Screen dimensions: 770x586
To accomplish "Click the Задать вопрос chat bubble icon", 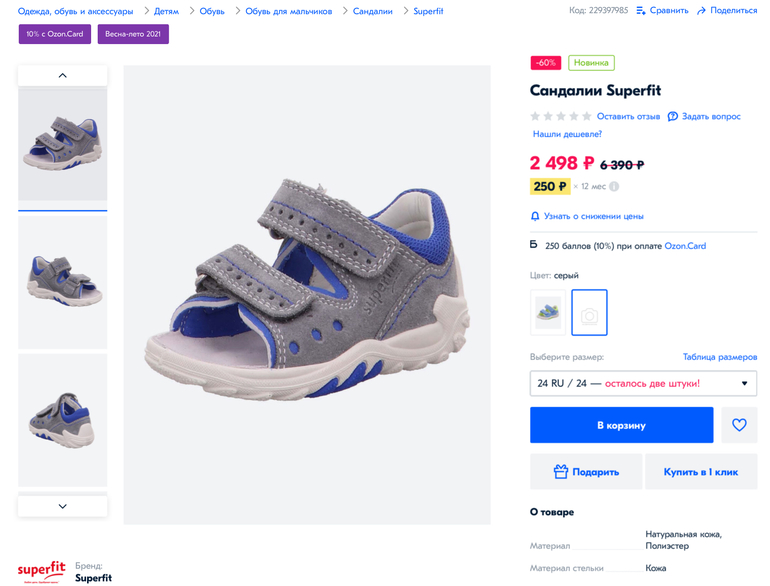I will 673,116.
